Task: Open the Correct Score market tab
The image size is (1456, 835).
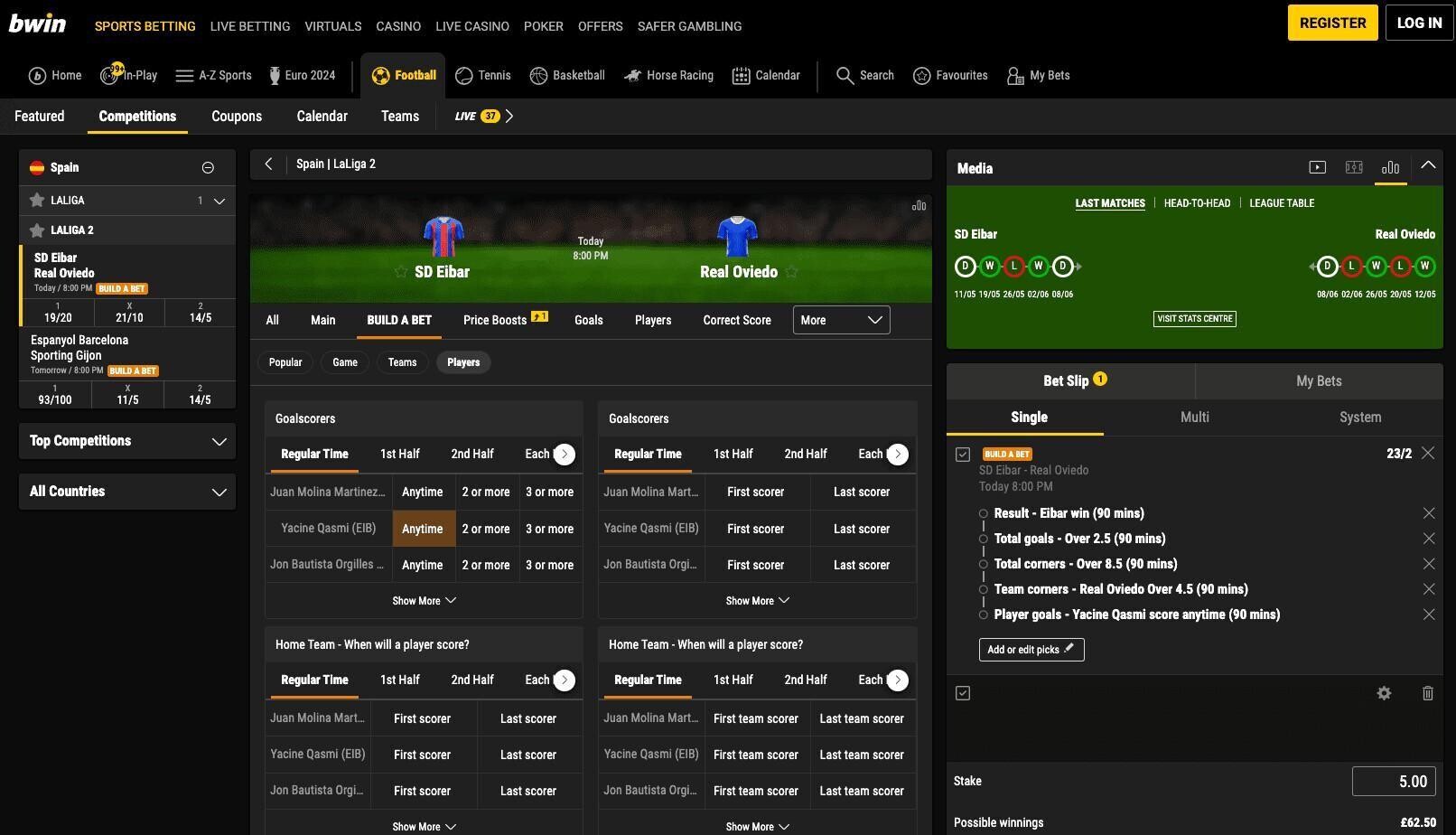Action: (x=737, y=320)
